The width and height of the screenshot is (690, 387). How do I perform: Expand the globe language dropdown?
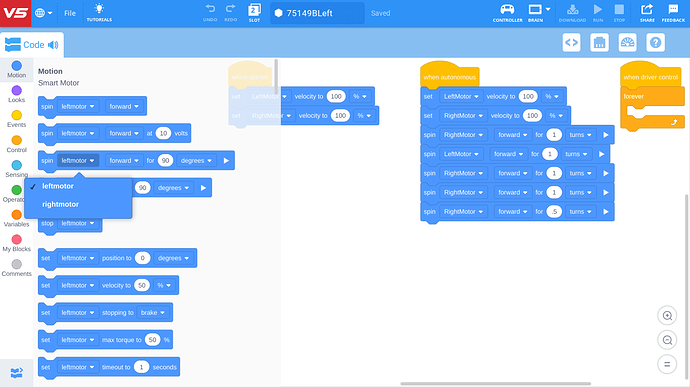[44, 13]
